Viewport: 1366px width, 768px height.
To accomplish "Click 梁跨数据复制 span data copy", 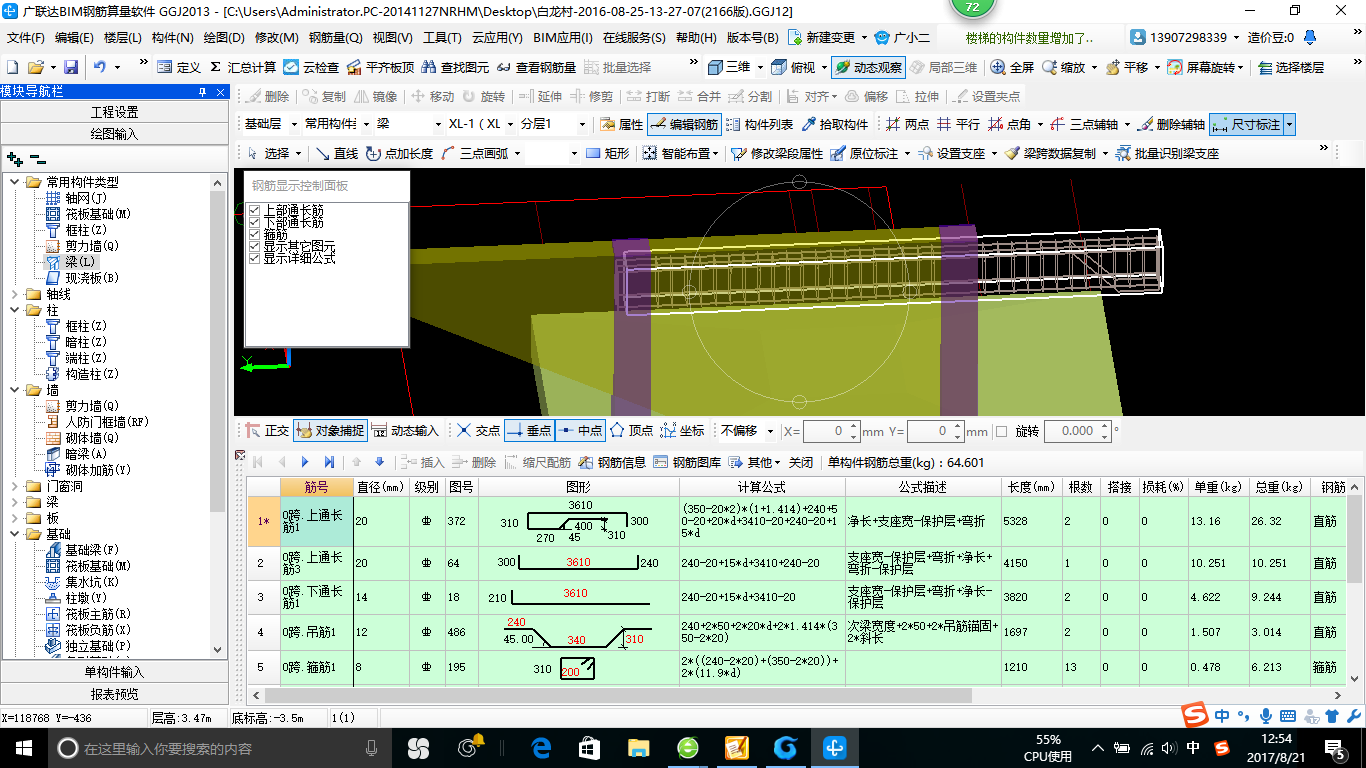I will point(1050,153).
